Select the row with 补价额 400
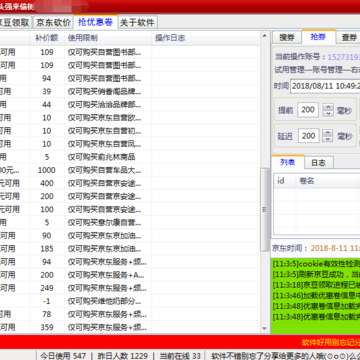The width and height of the screenshot is (360, 360). [130, 183]
